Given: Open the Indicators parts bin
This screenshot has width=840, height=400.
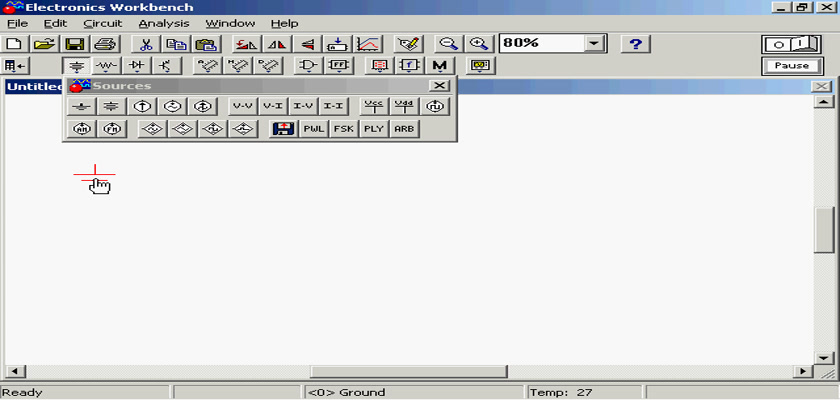Looking at the screenshot, I should (379, 66).
